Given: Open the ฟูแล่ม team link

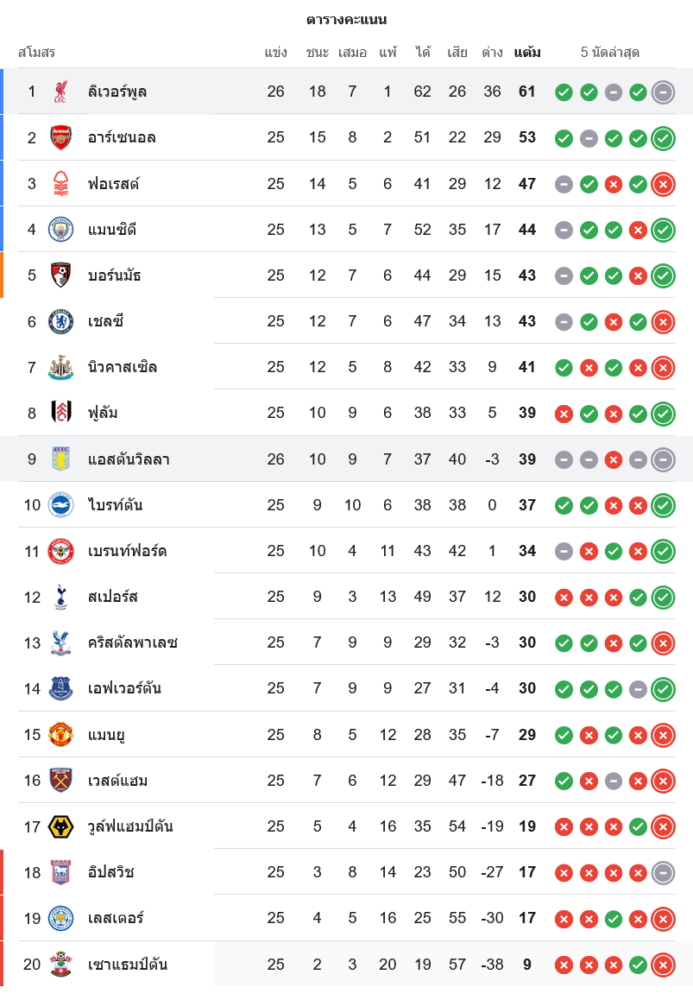Looking at the screenshot, I should [x=103, y=413].
